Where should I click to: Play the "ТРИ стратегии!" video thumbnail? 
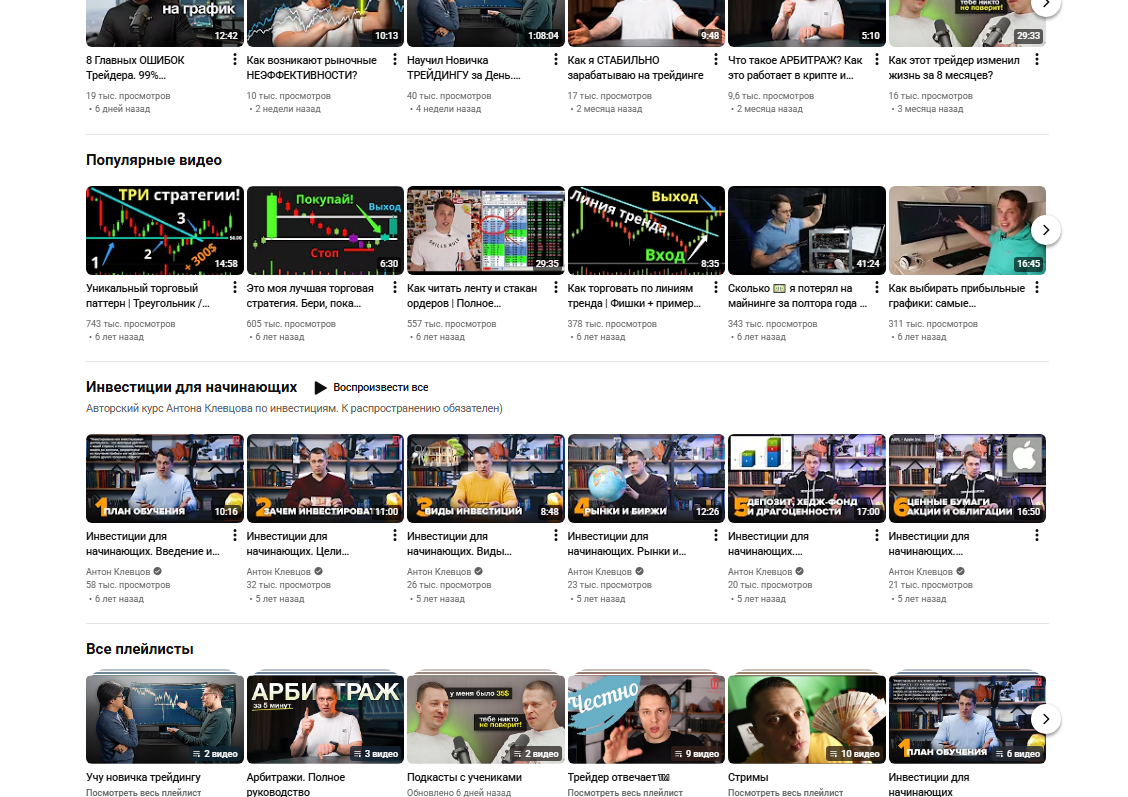(x=165, y=230)
